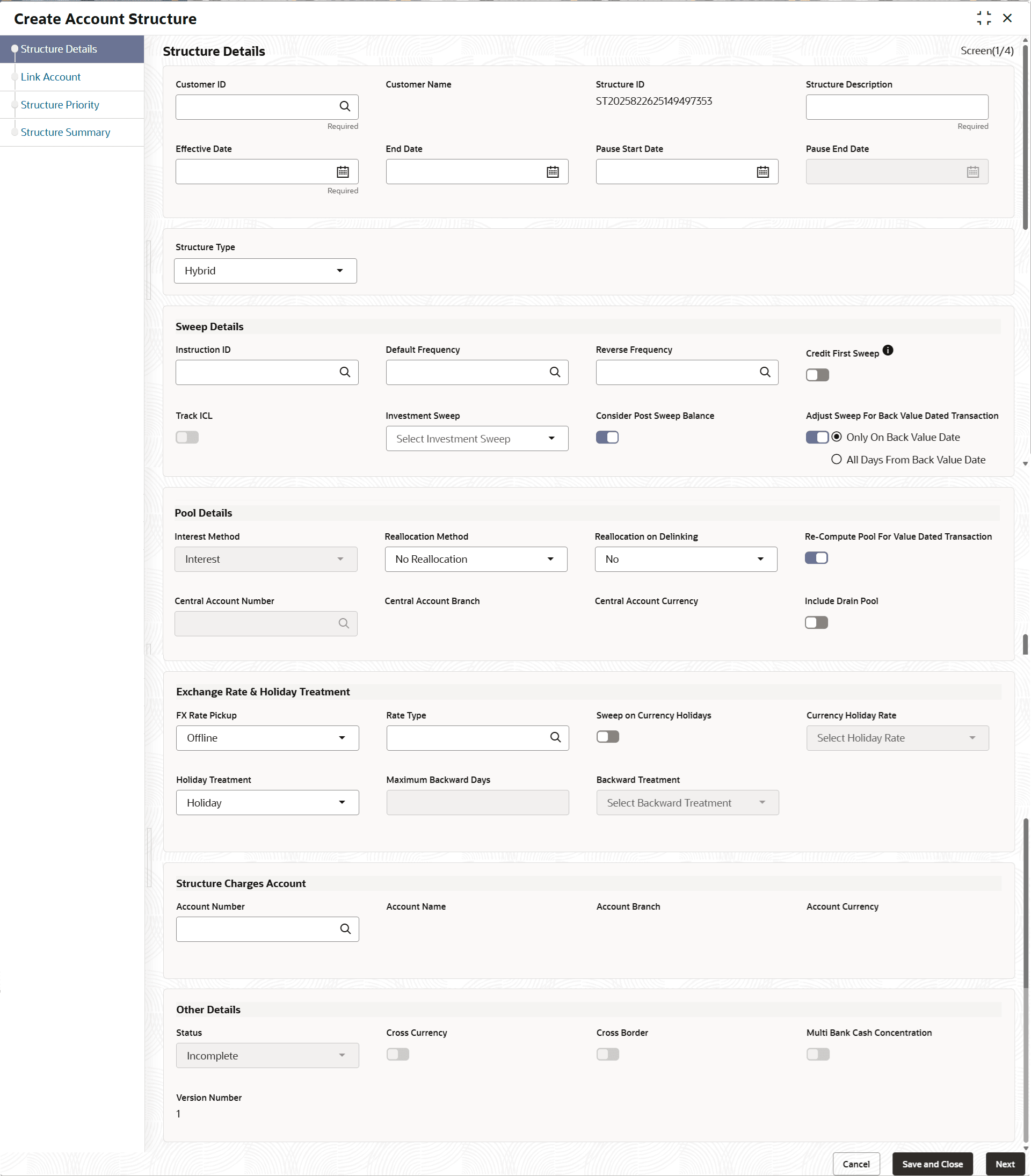
Task: Click in the Structure Description field
Action: 896,107
